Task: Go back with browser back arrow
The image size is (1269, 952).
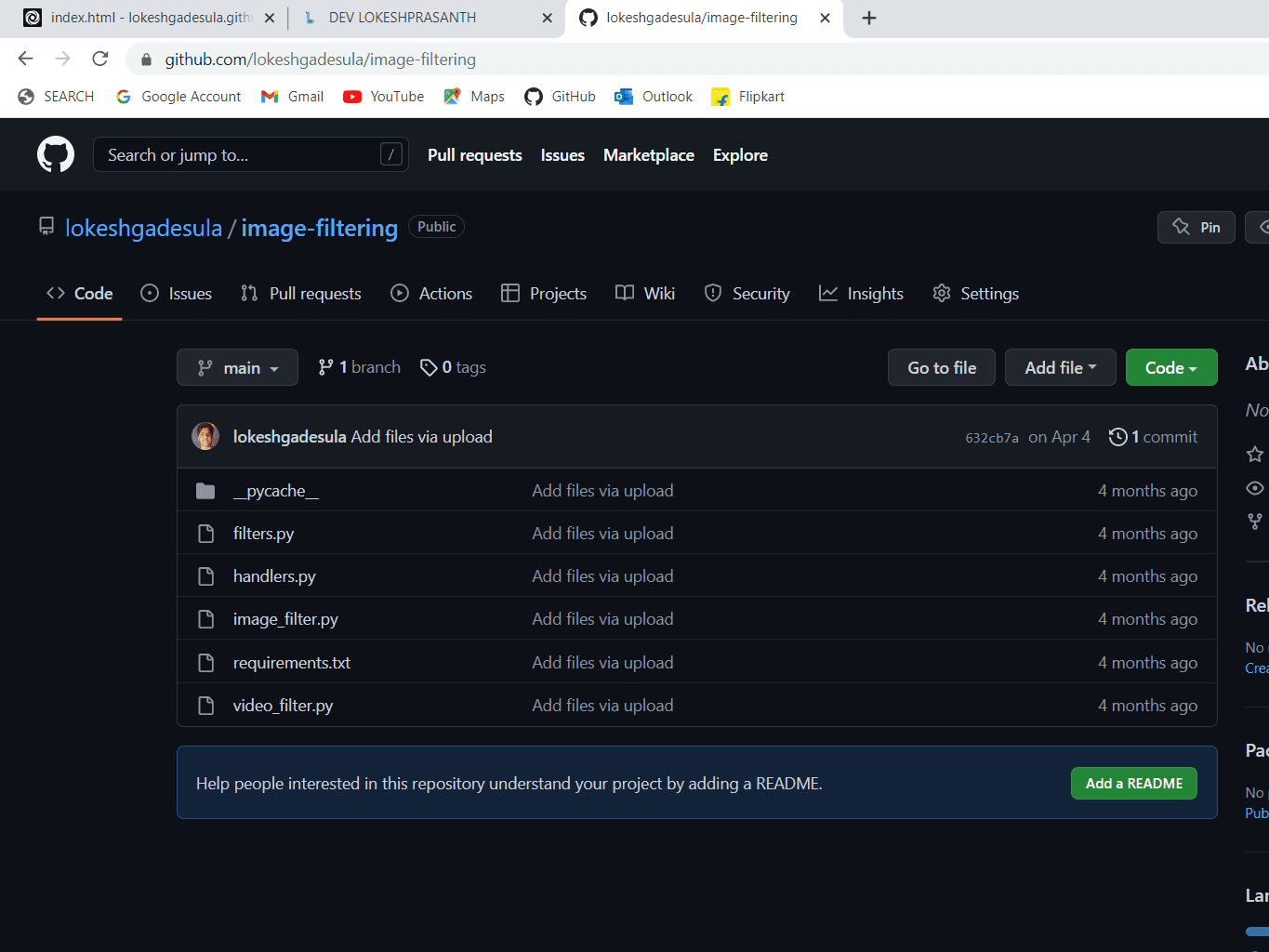Action: pyautogui.click(x=25, y=59)
